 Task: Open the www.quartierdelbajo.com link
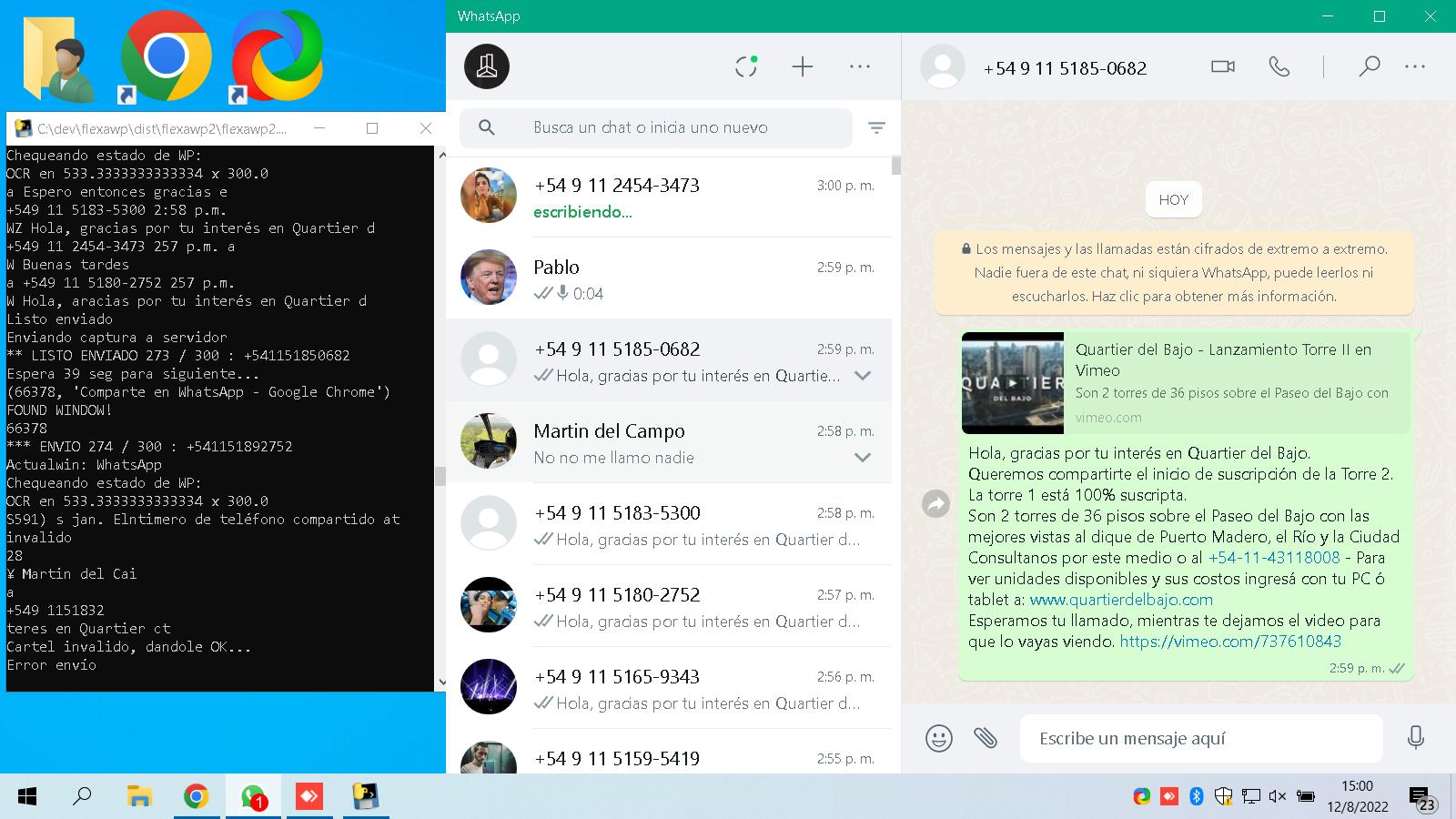click(1121, 600)
